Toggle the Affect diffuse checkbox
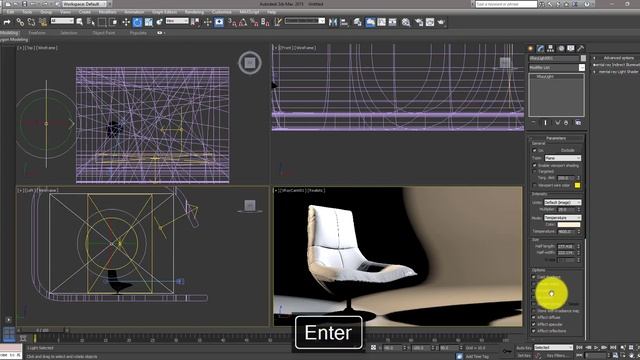 [x=534, y=318]
